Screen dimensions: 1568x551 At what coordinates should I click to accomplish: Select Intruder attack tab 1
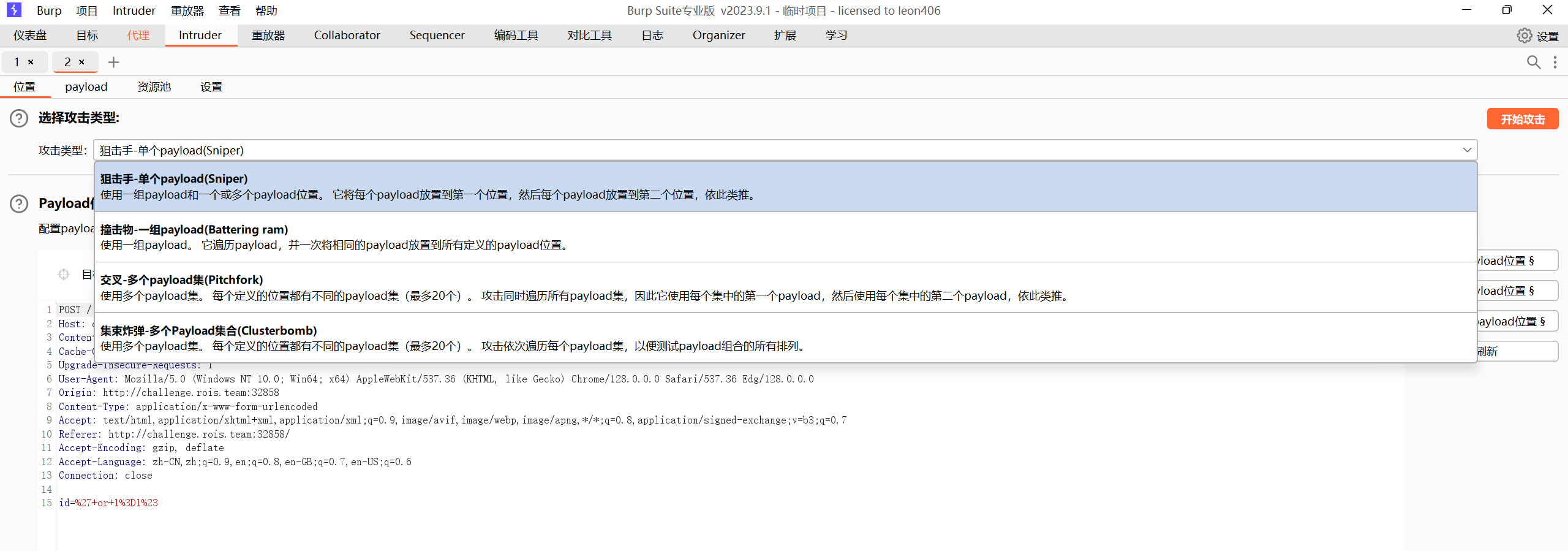[x=17, y=62]
